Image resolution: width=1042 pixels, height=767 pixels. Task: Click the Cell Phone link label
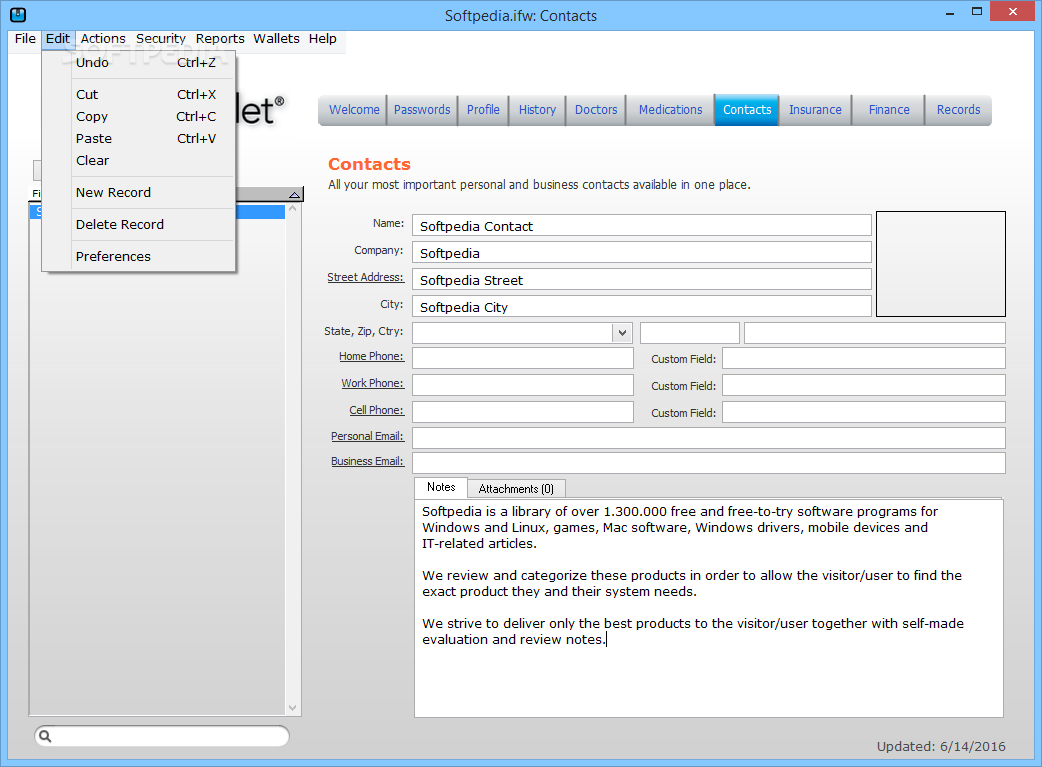pyautogui.click(x=377, y=410)
